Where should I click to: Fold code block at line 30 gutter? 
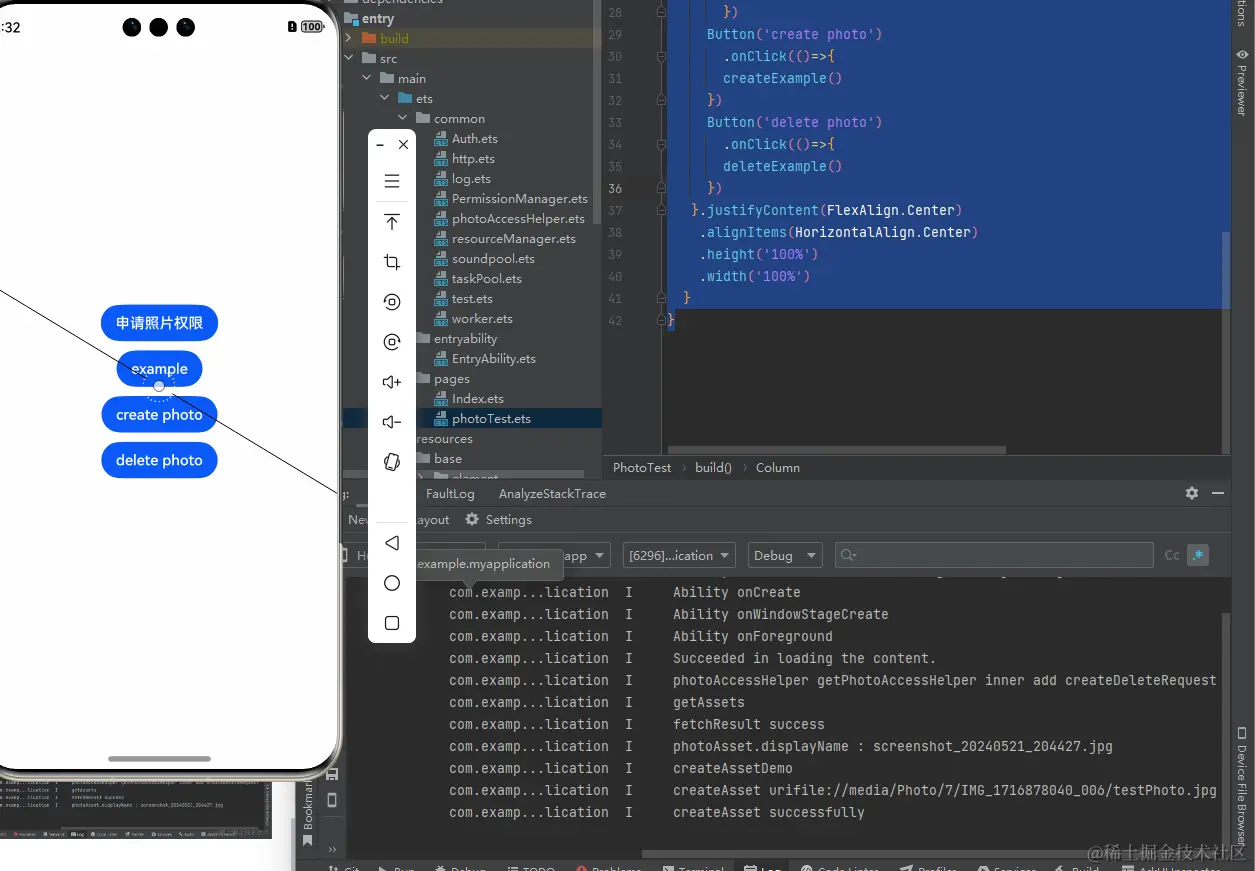661,56
